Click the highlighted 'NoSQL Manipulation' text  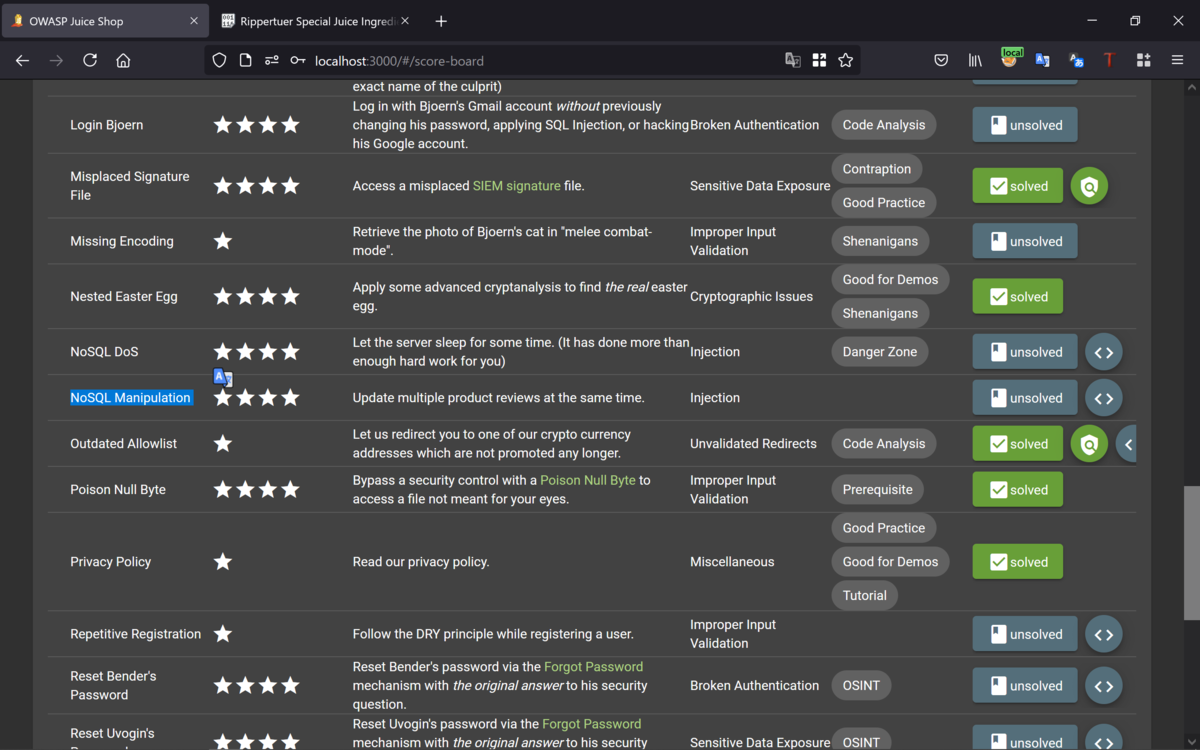point(130,398)
